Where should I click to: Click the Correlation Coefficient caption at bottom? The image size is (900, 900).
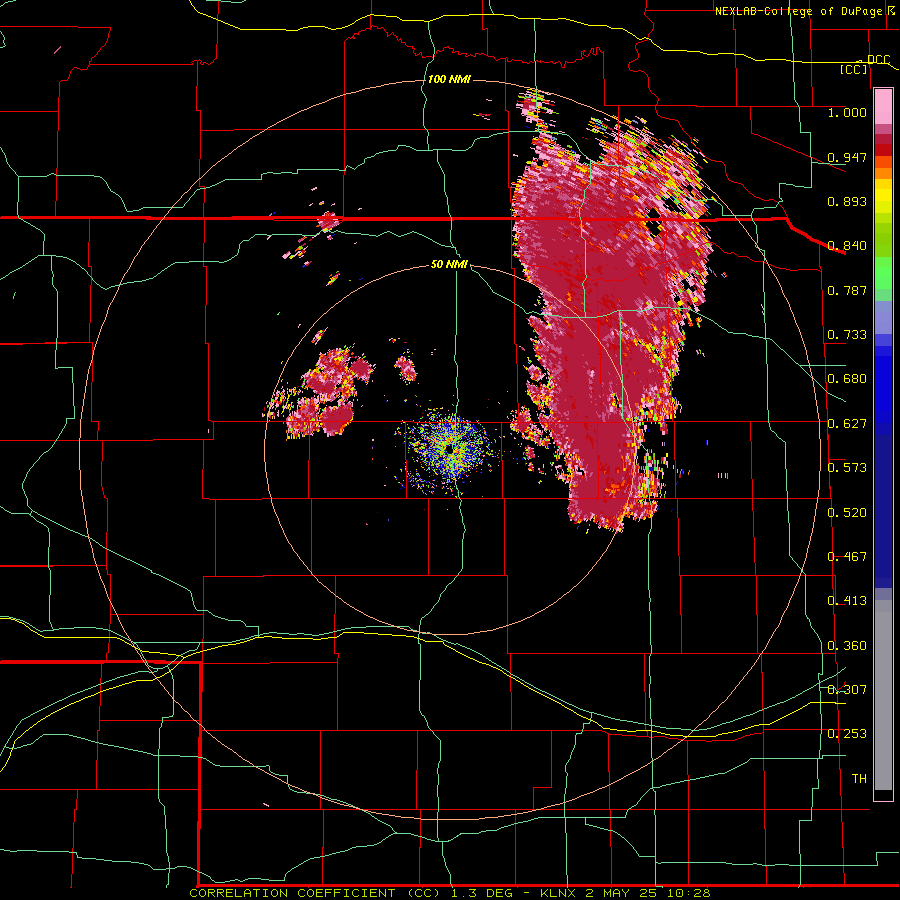tap(449, 893)
